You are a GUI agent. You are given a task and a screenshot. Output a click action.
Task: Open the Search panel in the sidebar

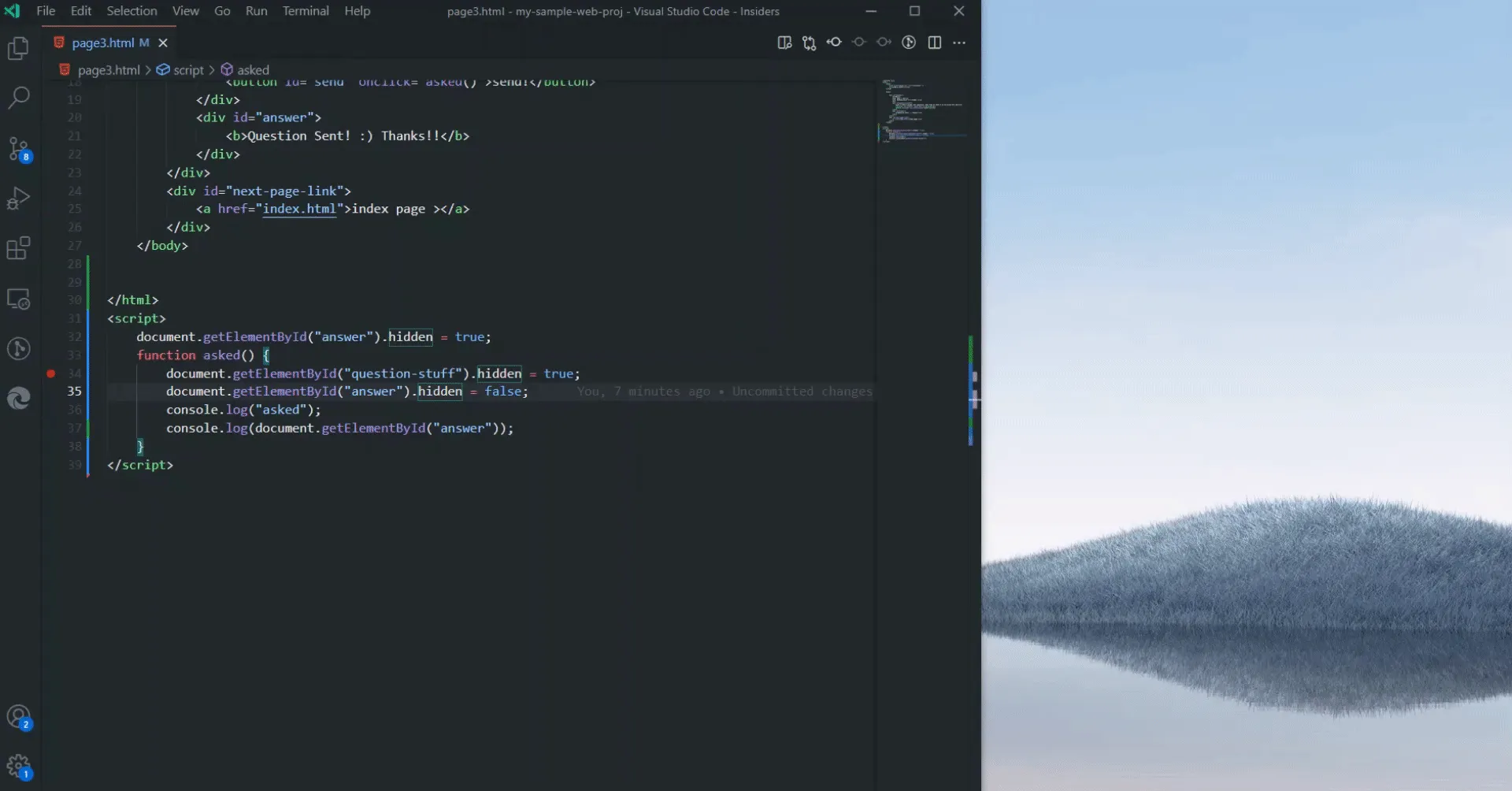pos(19,97)
